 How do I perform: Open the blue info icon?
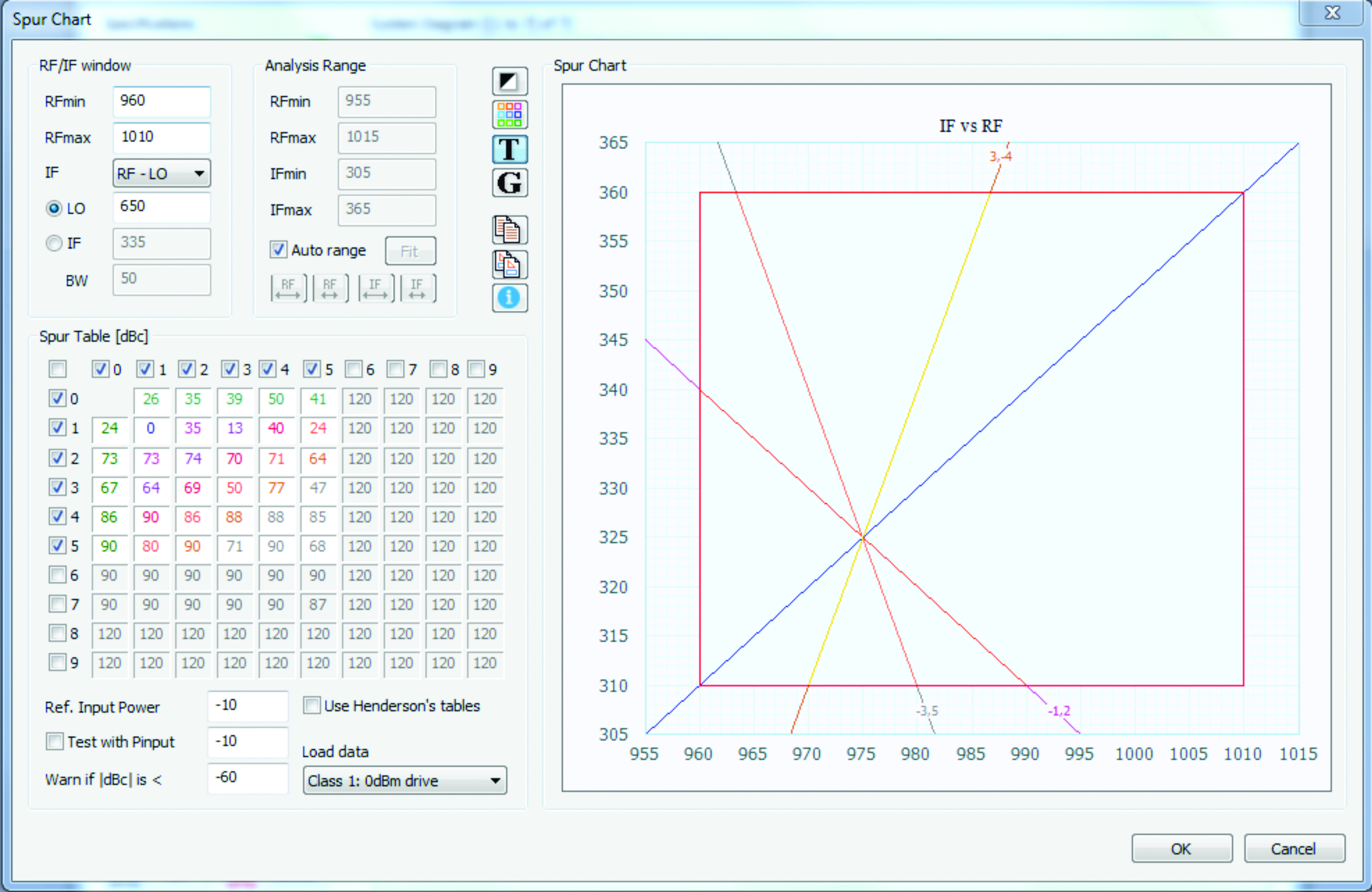pyautogui.click(x=510, y=298)
